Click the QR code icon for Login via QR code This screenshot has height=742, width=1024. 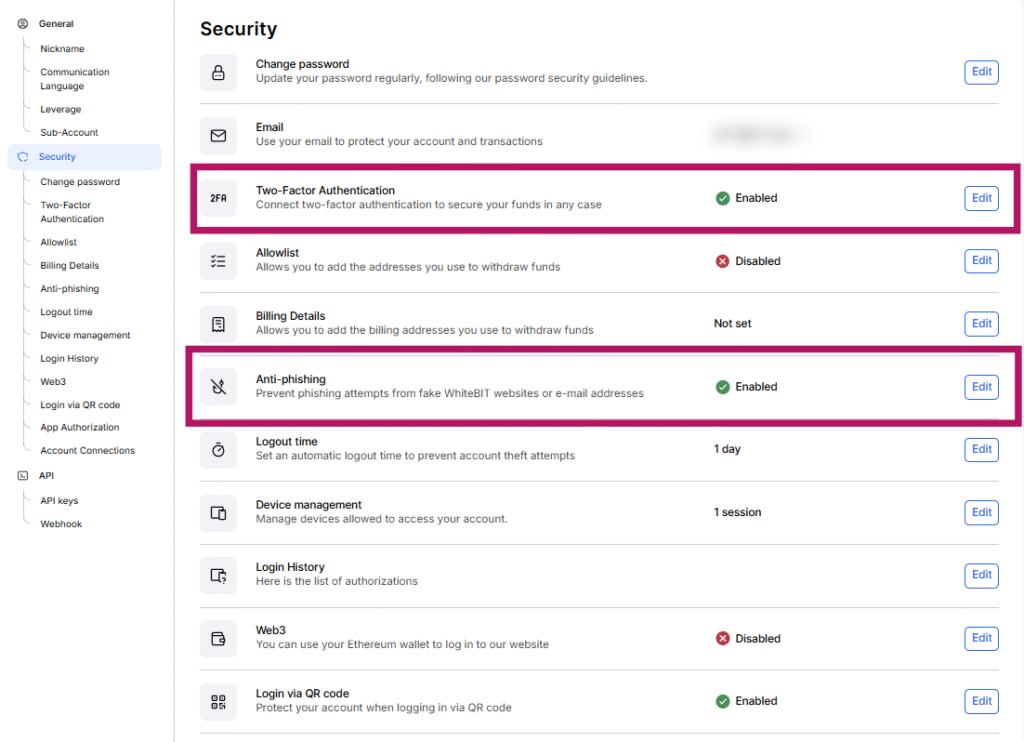pos(218,701)
